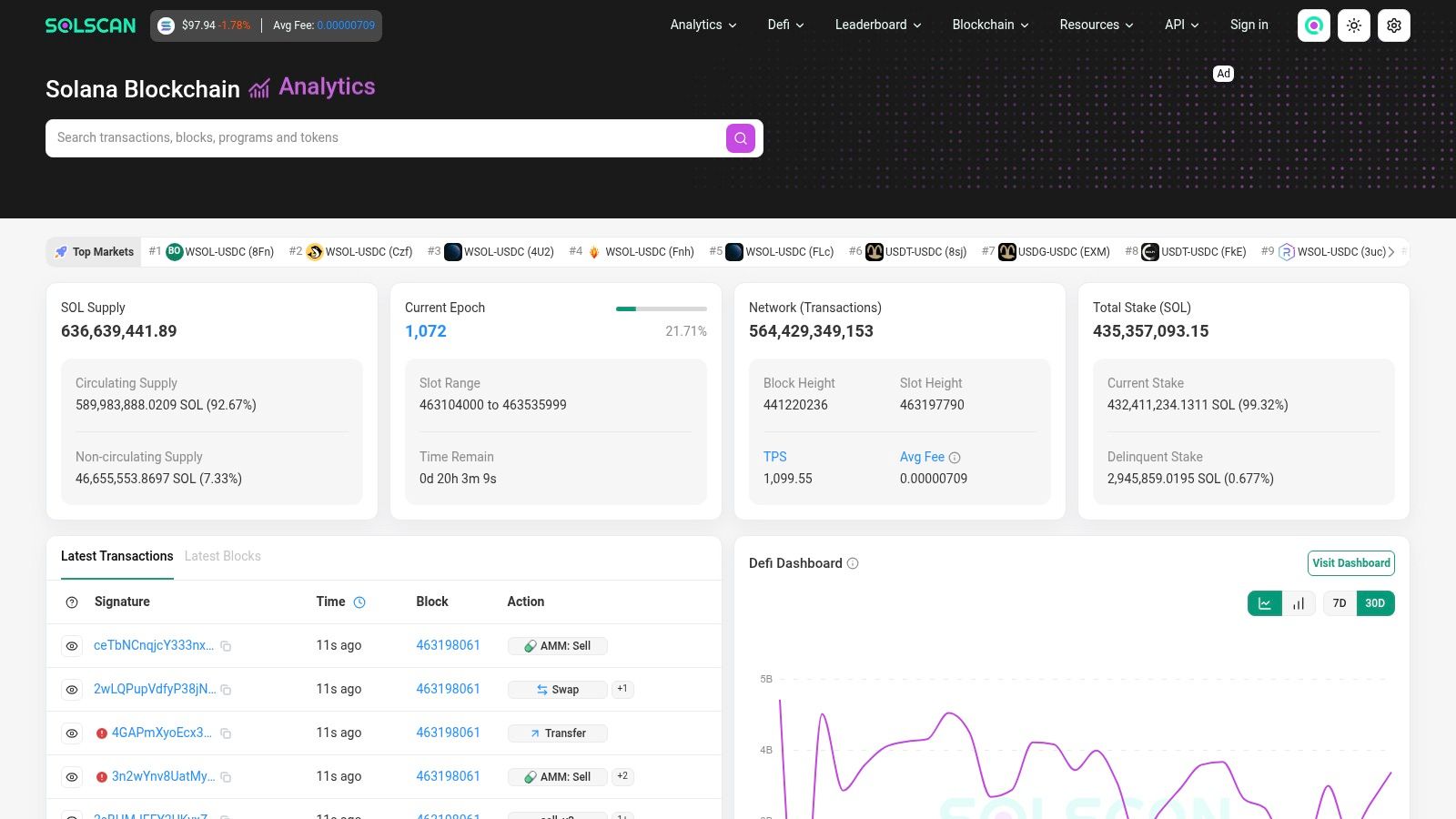This screenshot has height=819, width=1456.
Task: Open the settings gear icon
Action: pos(1394,25)
